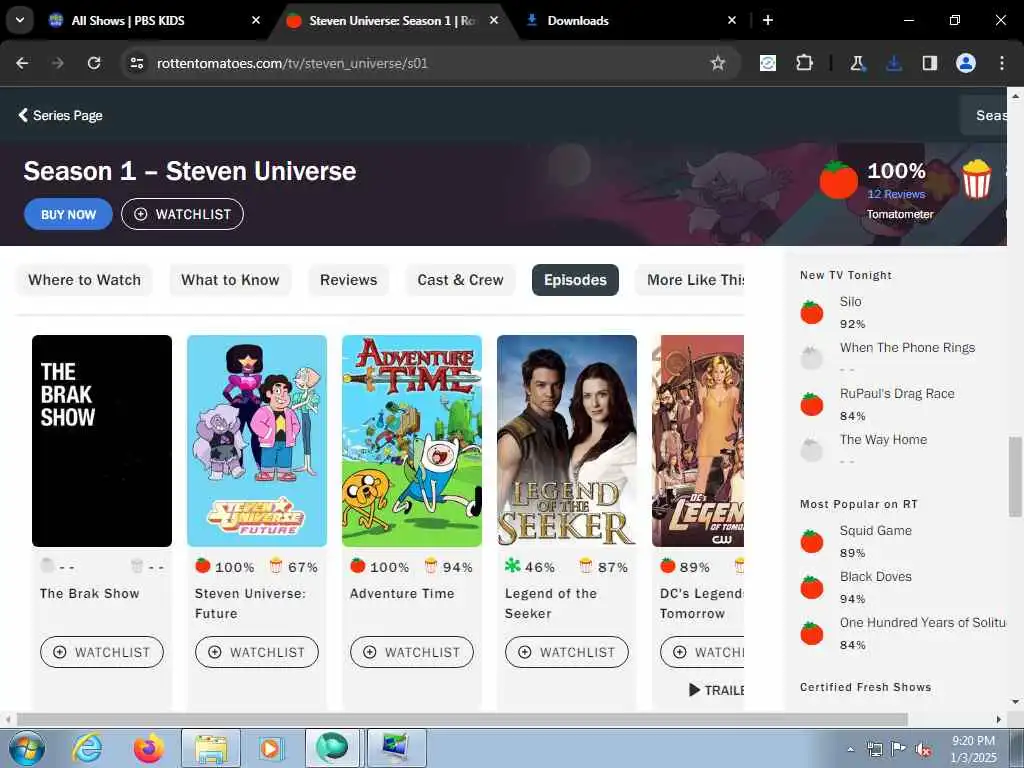Open RuPaul's Drag Race link
This screenshot has height=768, width=1024.
897,394
